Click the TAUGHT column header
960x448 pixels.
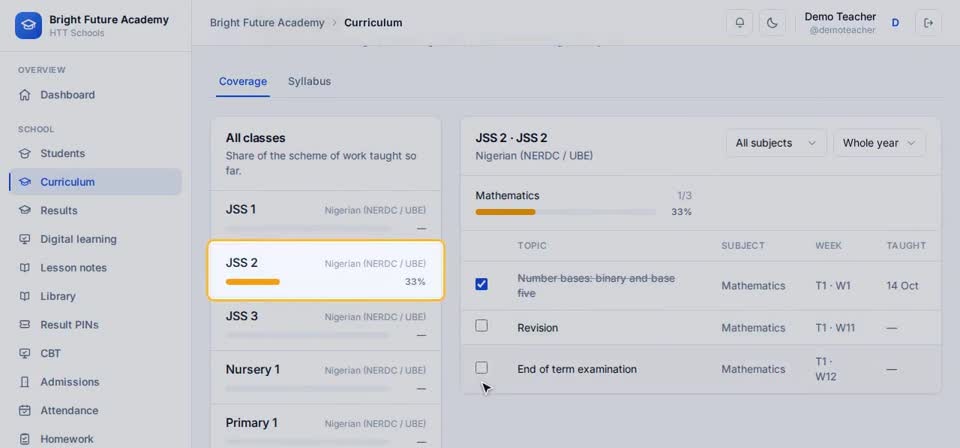click(906, 245)
